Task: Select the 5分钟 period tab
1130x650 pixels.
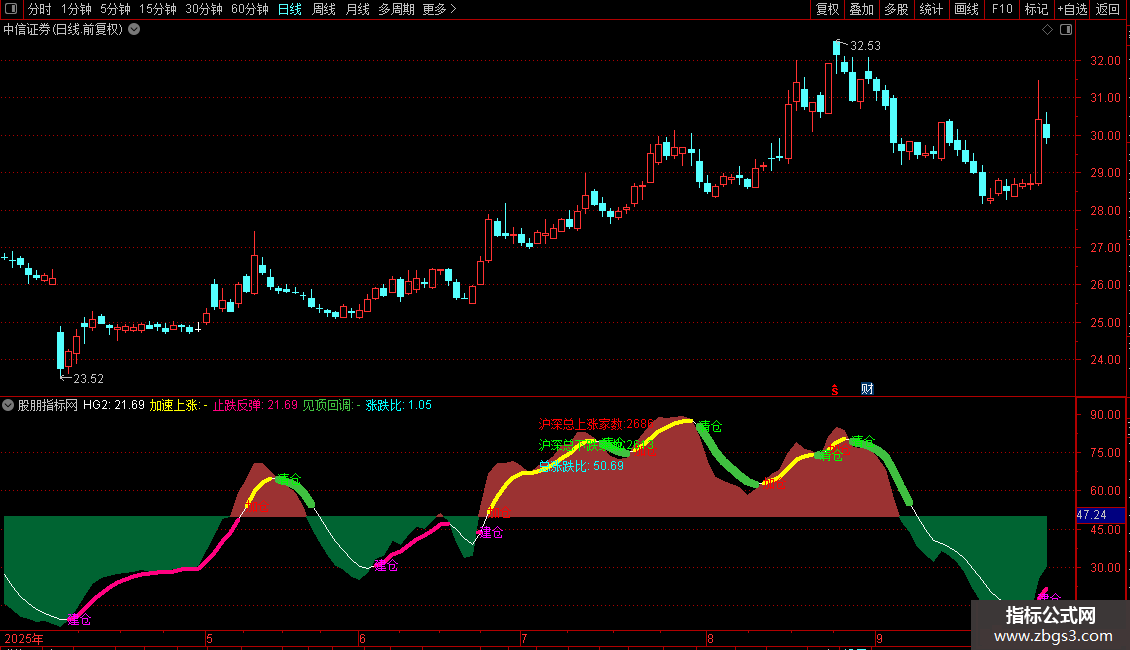Action: coord(115,9)
